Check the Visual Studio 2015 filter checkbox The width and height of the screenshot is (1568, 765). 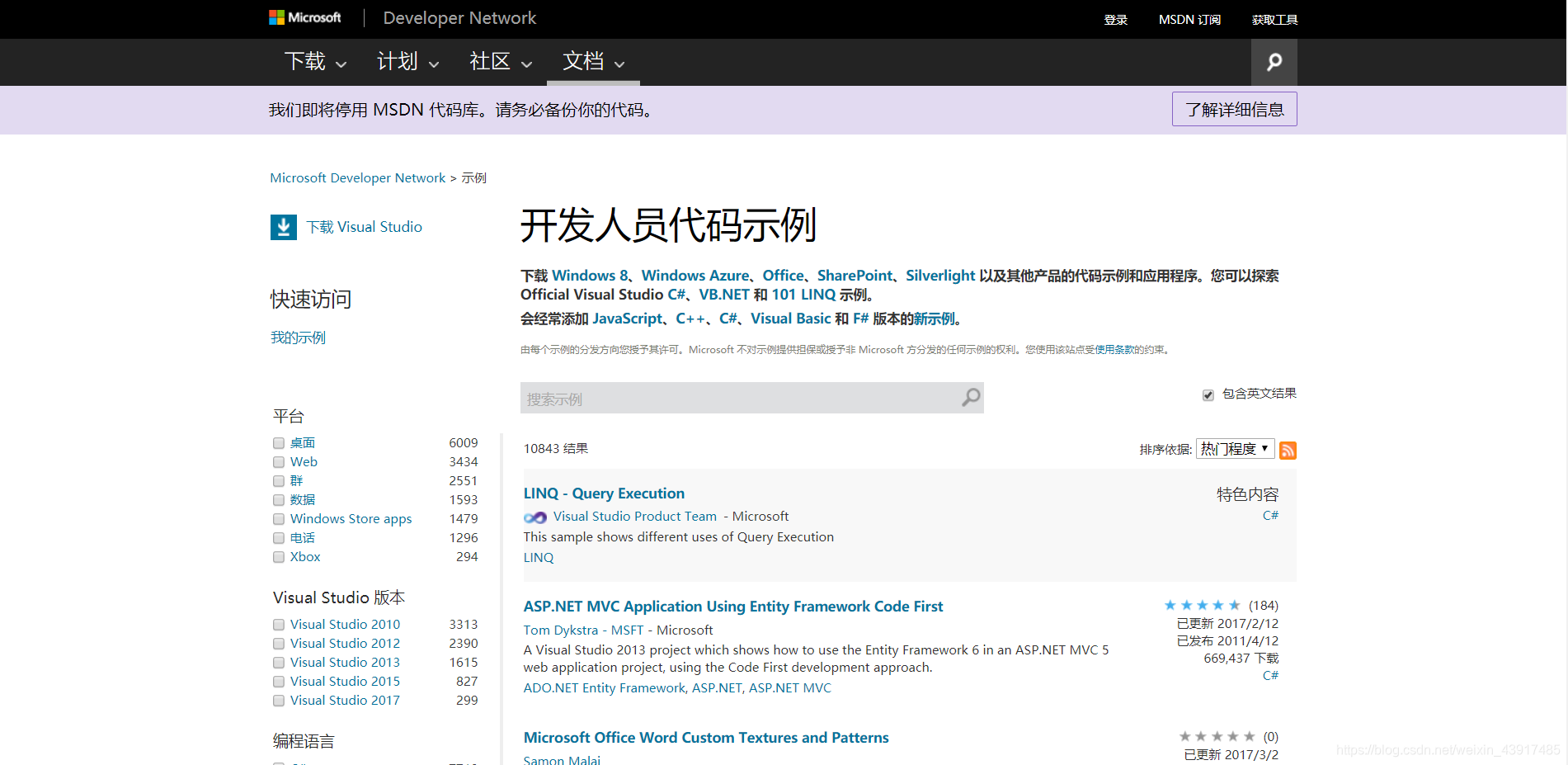pos(279,682)
